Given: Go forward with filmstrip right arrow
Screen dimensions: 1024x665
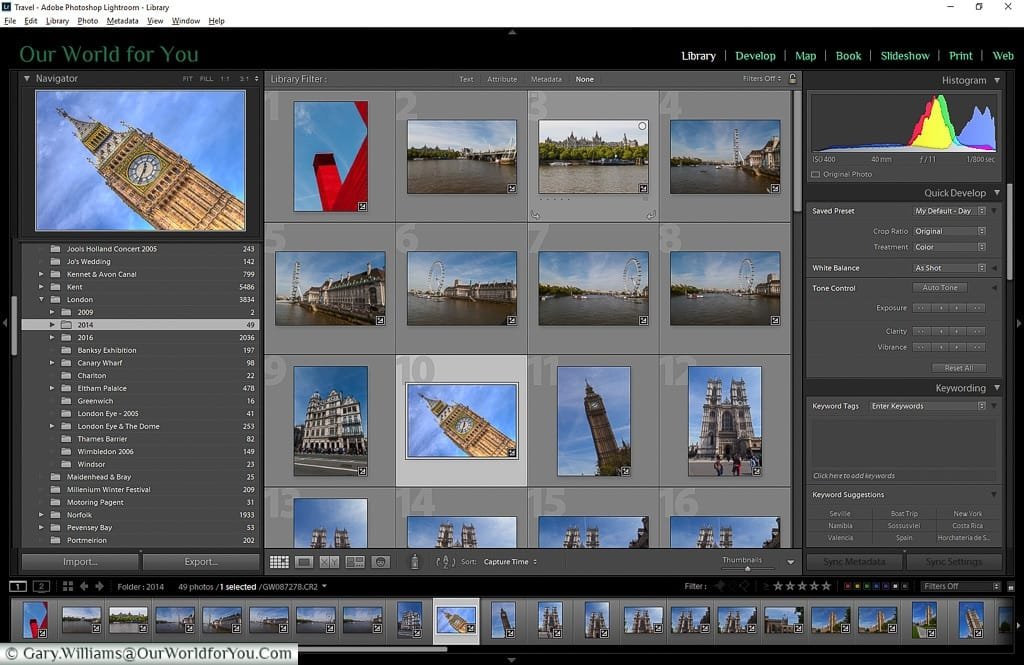Looking at the screenshot, I should [99, 587].
